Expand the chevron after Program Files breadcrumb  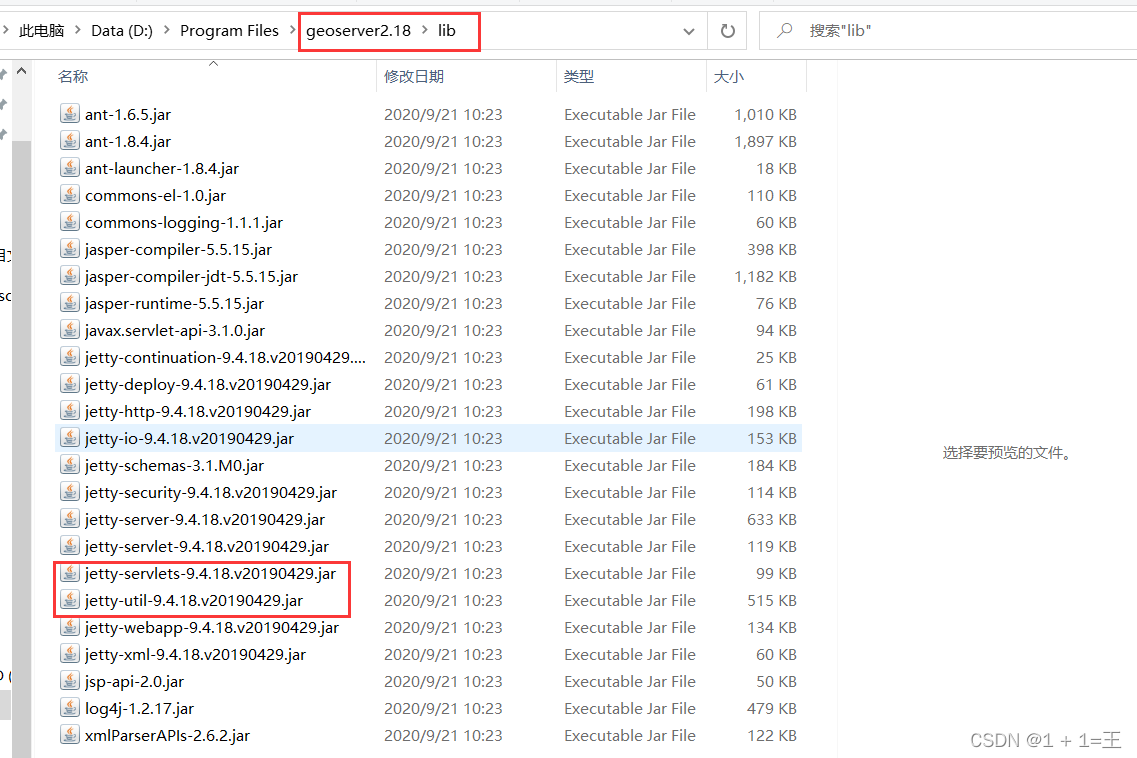pyautogui.click(x=293, y=30)
